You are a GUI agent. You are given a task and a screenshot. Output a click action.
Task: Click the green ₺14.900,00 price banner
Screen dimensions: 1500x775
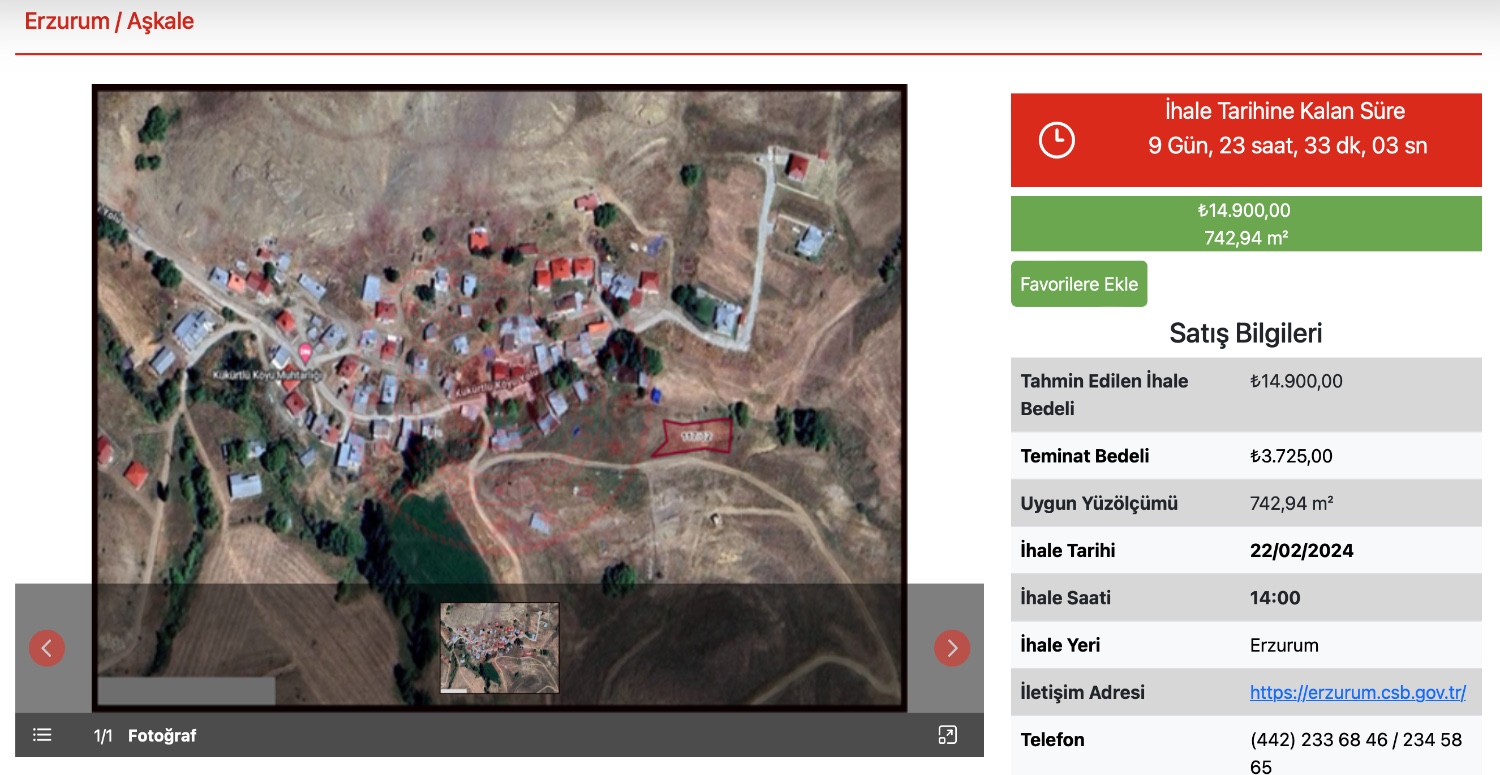point(1245,224)
